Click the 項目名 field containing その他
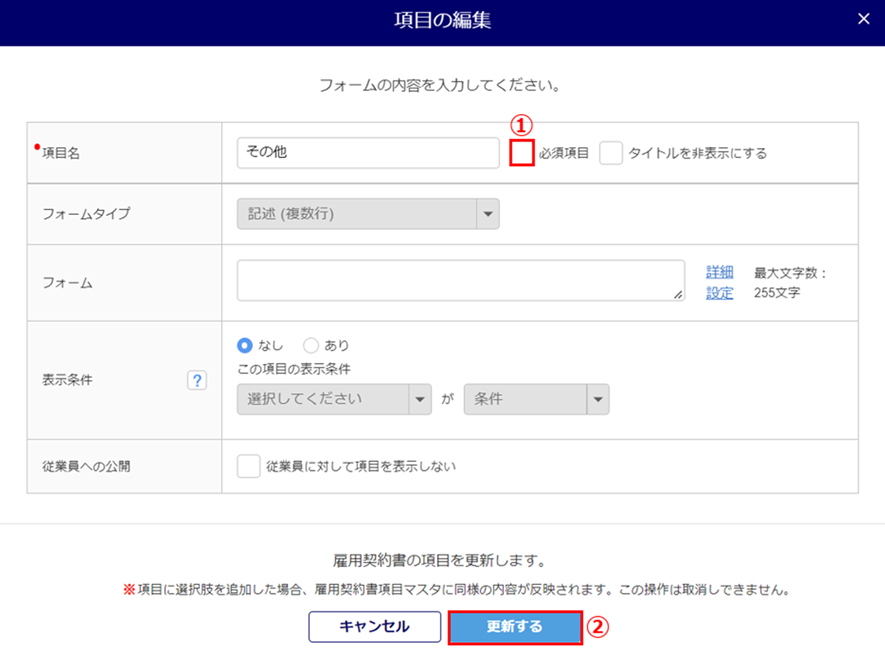Viewport: 885px width, 661px height. [x=367, y=153]
